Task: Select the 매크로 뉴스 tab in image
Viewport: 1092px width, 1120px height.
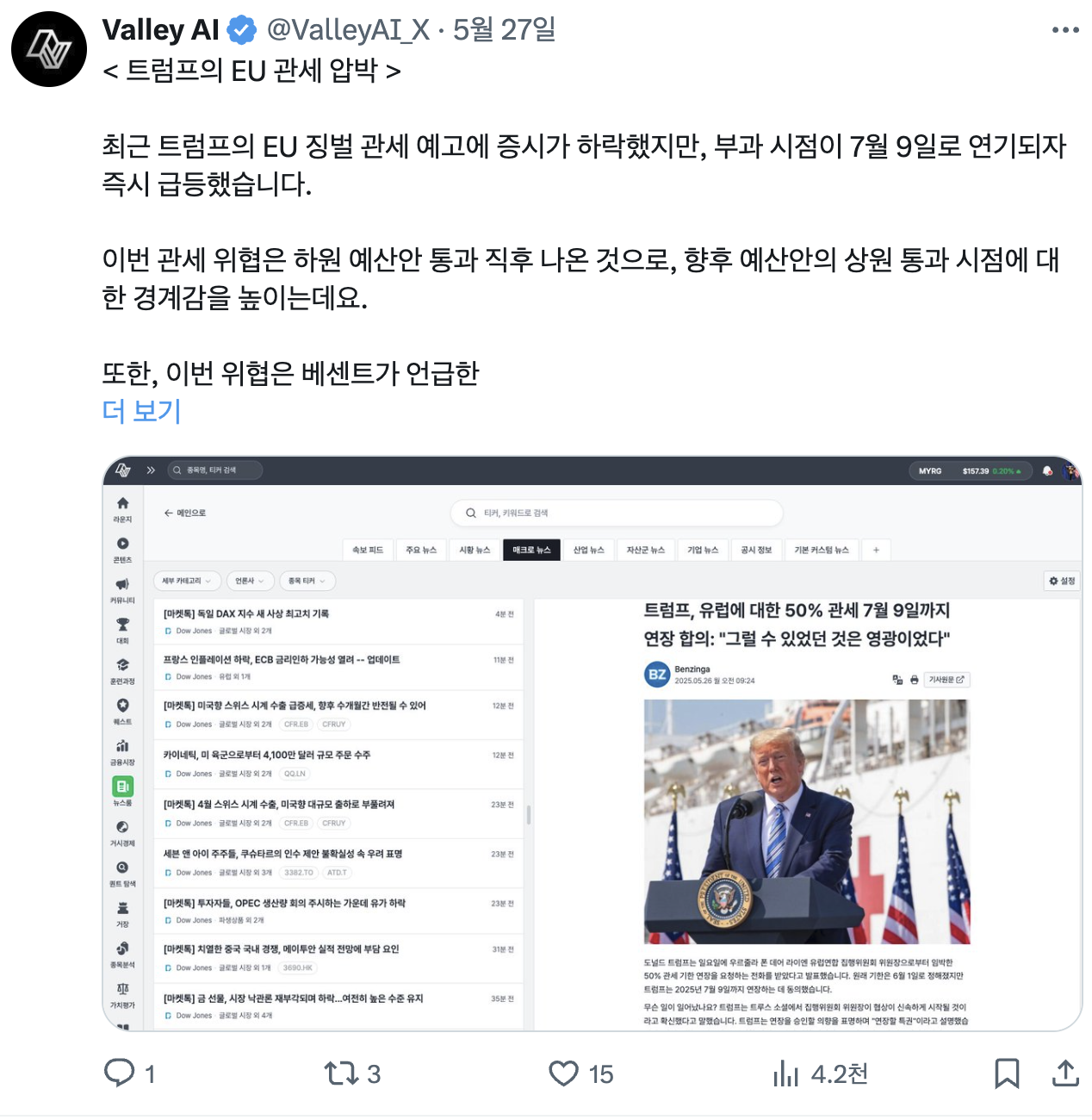Action: tap(531, 550)
